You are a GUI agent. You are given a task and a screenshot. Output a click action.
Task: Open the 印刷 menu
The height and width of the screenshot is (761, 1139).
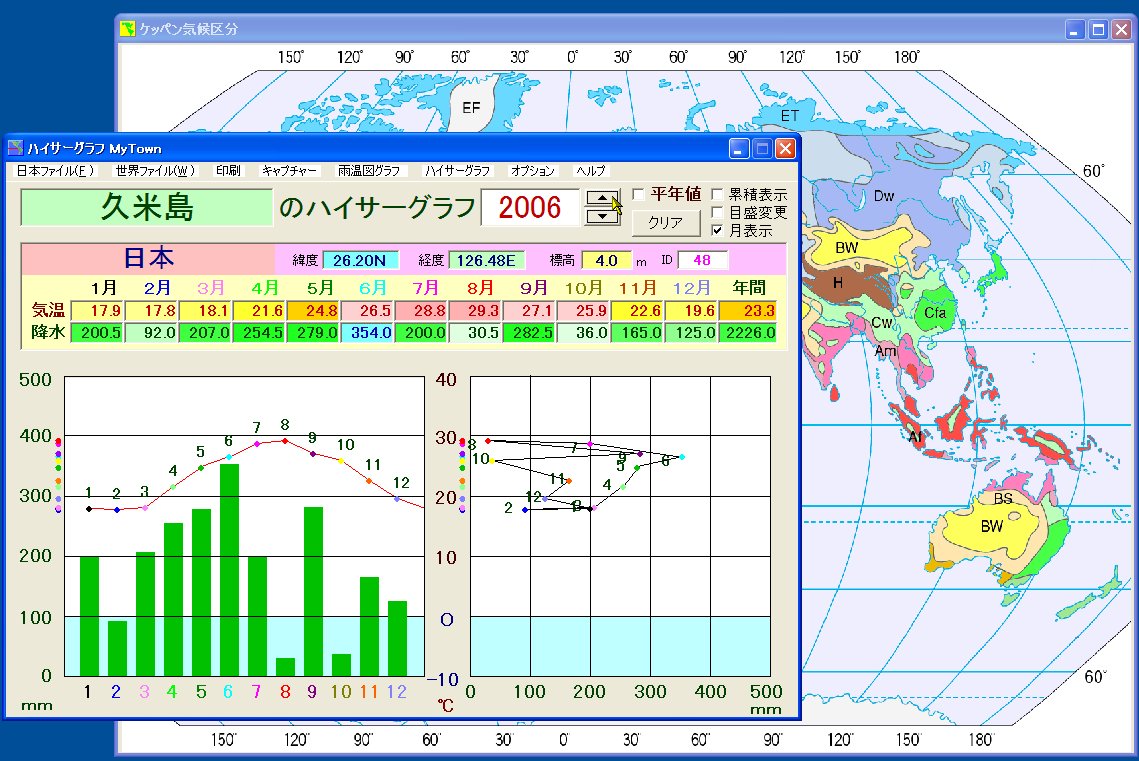(227, 171)
